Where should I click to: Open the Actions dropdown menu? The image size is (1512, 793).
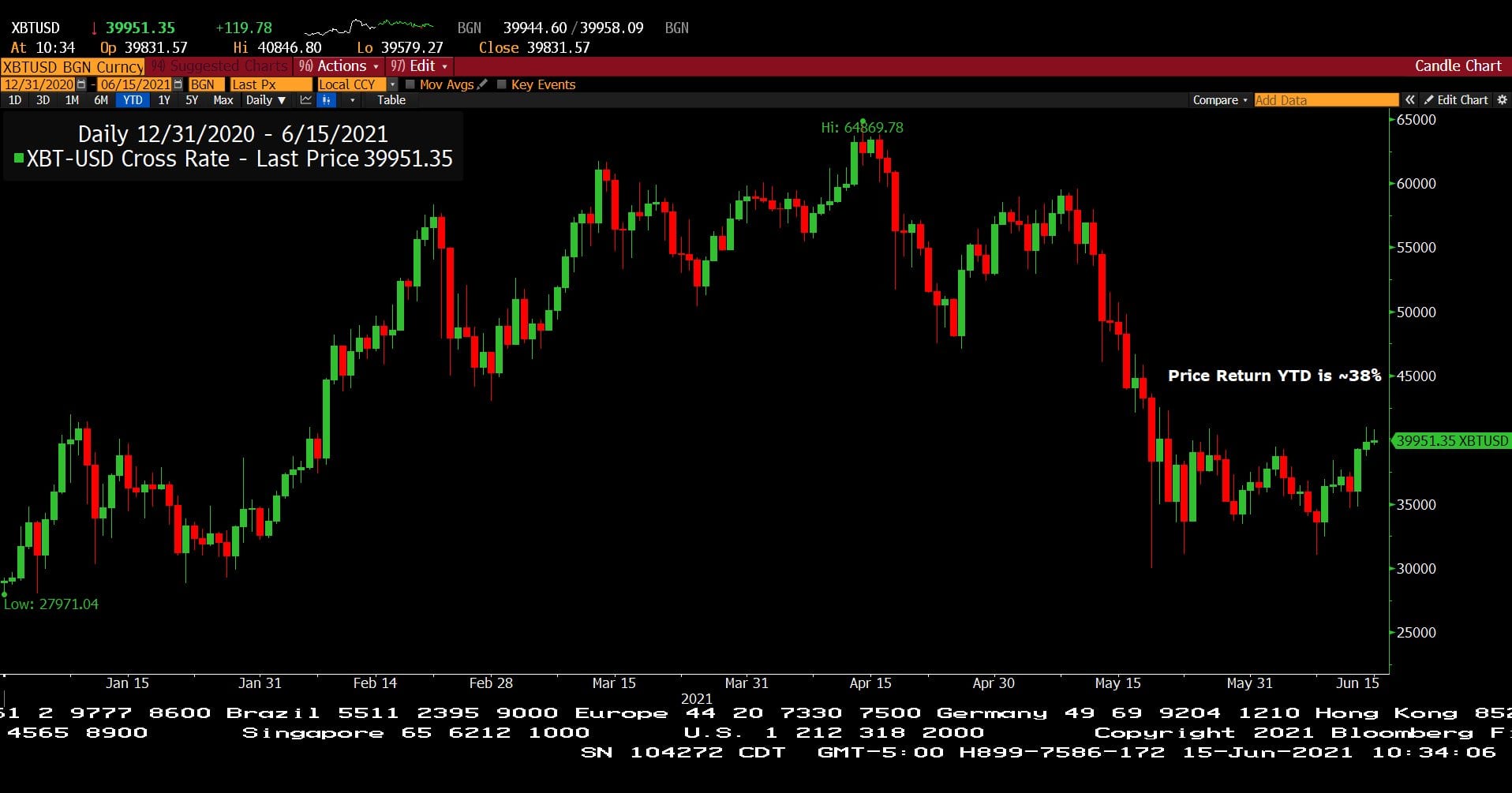[339, 66]
